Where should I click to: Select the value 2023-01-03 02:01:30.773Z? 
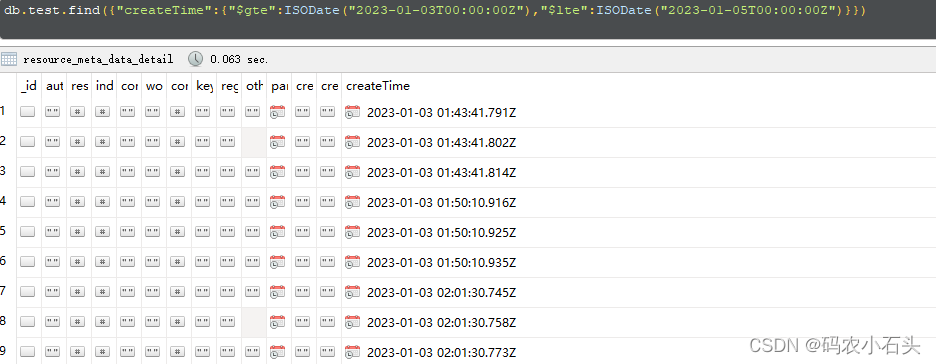click(x=441, y=353)
